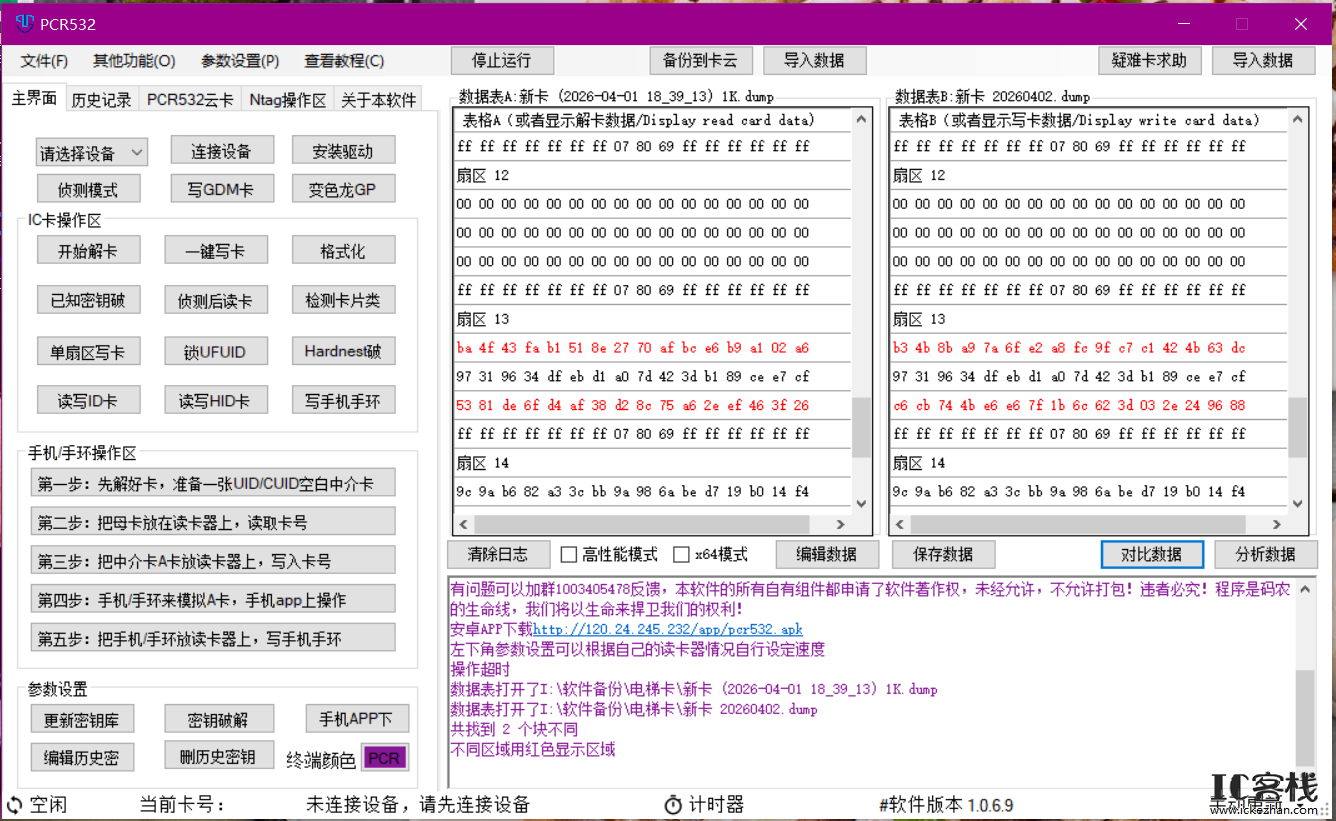Start card cracking with 开始解卡

[88, 249]
